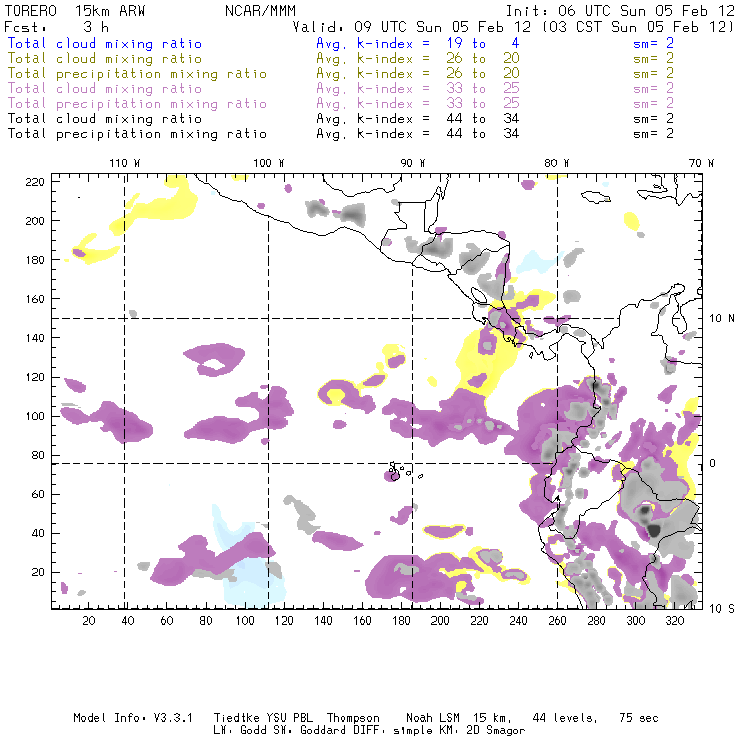Viewport: 740px width, 740px height.
Task: Click the '44 levels,' text
Action: (565, 718)
